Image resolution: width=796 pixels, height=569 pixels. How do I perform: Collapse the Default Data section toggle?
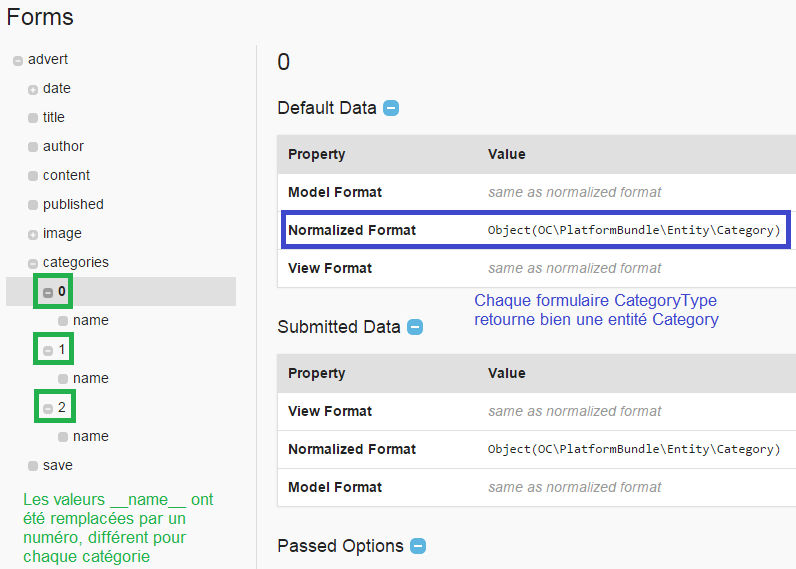point(391,108)
